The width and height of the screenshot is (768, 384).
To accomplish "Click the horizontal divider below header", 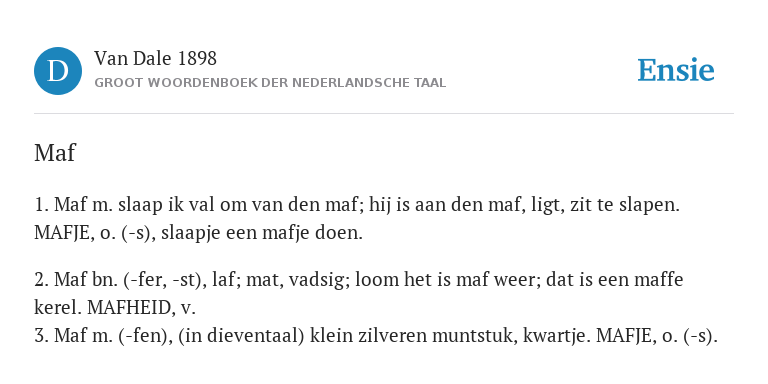I will pyautogui.click(x=384, y=114).
